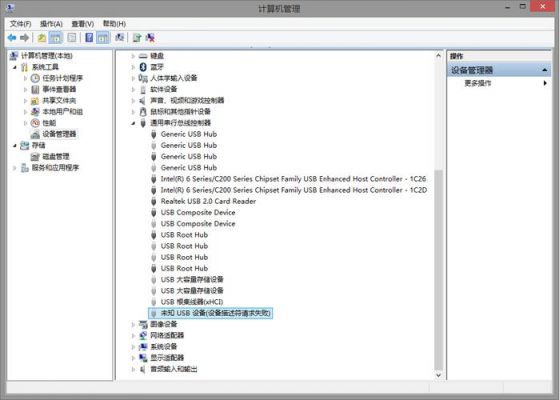Collapse the 系统工具 tree node
The height and width of the screenshot is (400, 559).
15,67
